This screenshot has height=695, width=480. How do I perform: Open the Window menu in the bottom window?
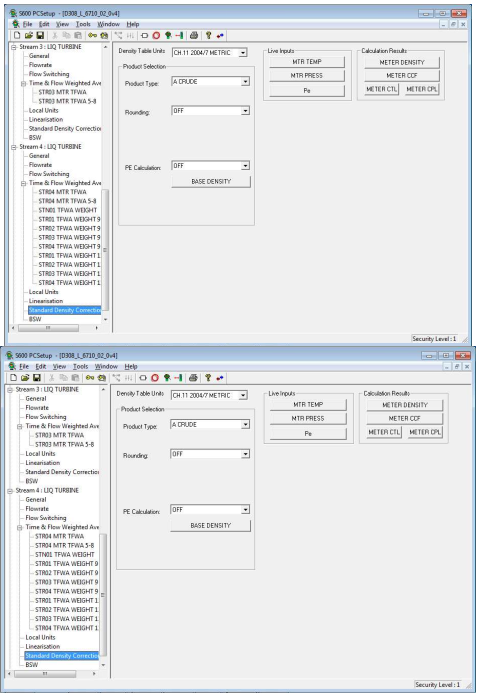tap(106, 367)
